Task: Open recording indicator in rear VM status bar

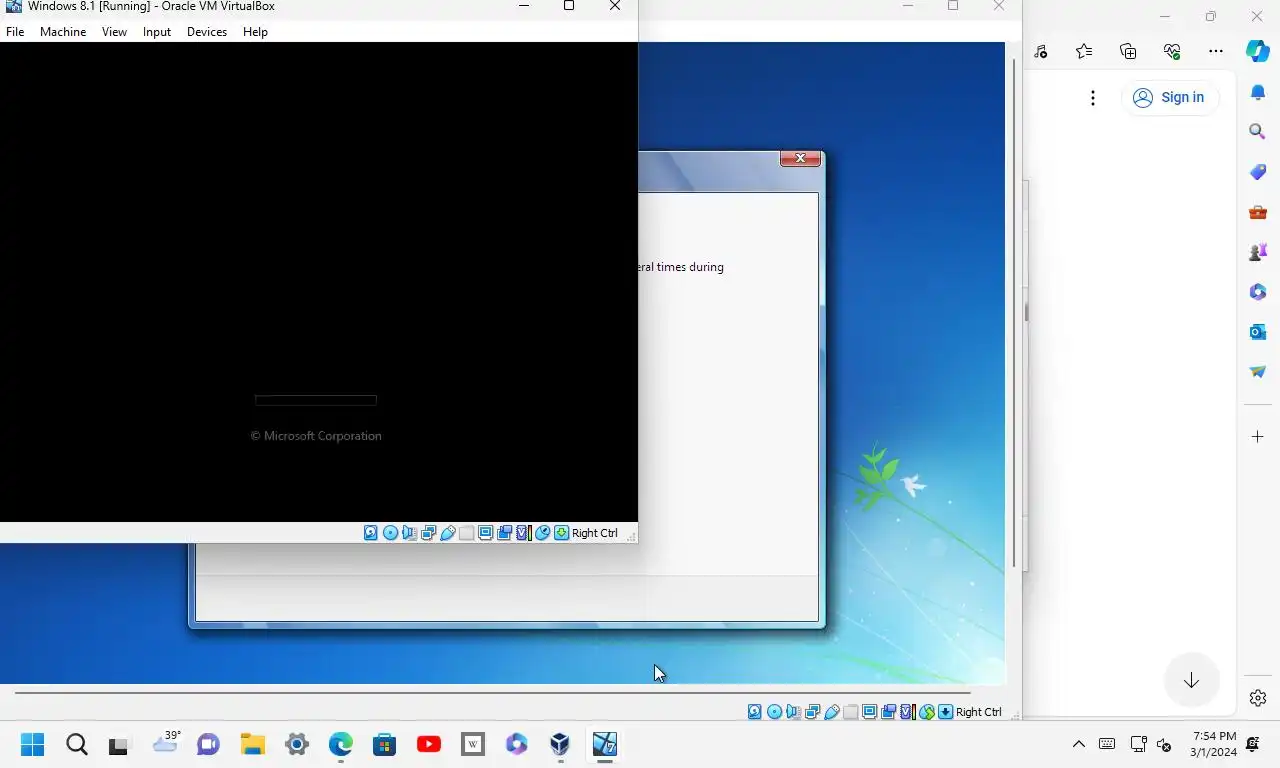Action: [x=889, y=712]
